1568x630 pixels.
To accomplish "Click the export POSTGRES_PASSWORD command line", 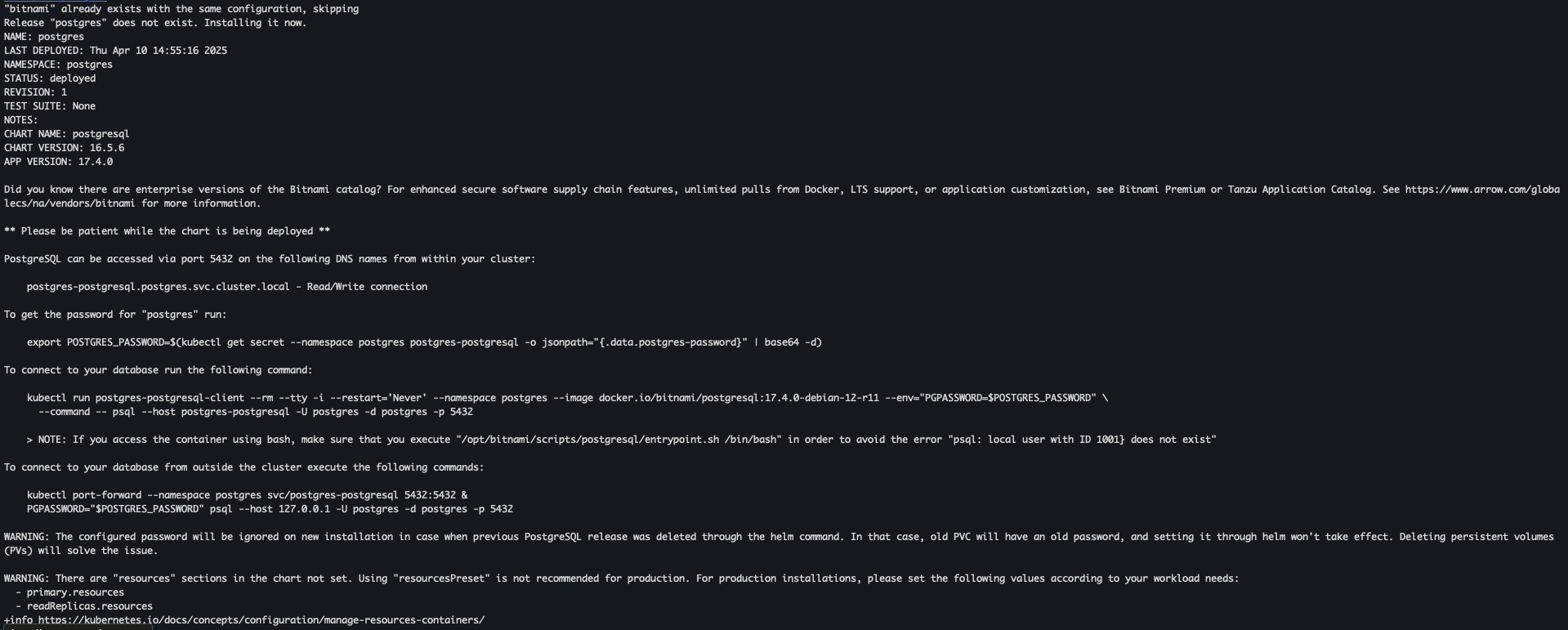I will pyautogui.click(x=424, y=342).
